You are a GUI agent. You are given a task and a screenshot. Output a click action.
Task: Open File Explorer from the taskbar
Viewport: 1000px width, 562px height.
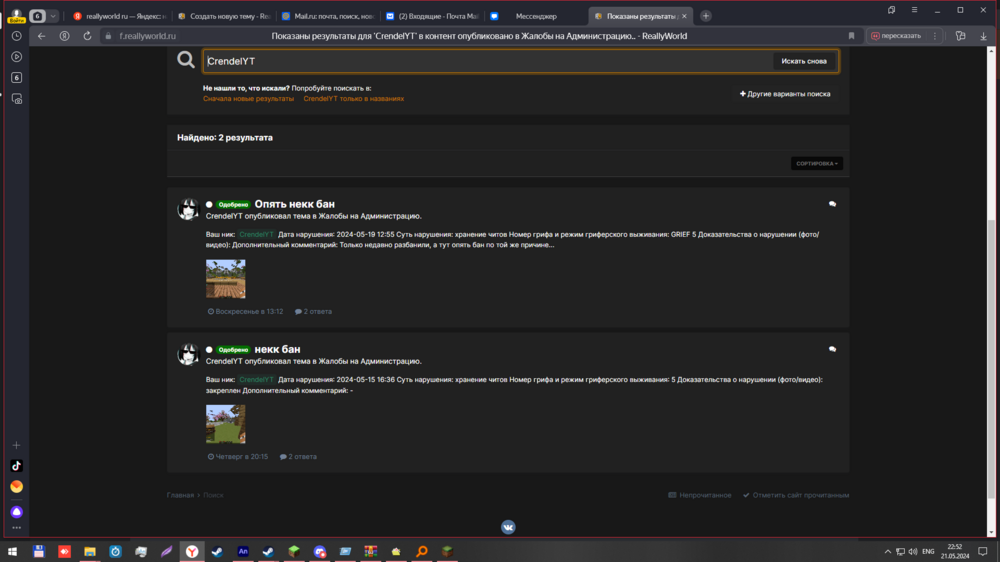[x=90, y=552]
